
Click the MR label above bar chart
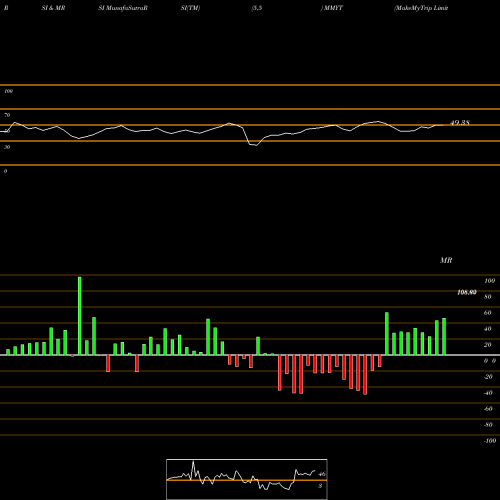click(446, 260)
